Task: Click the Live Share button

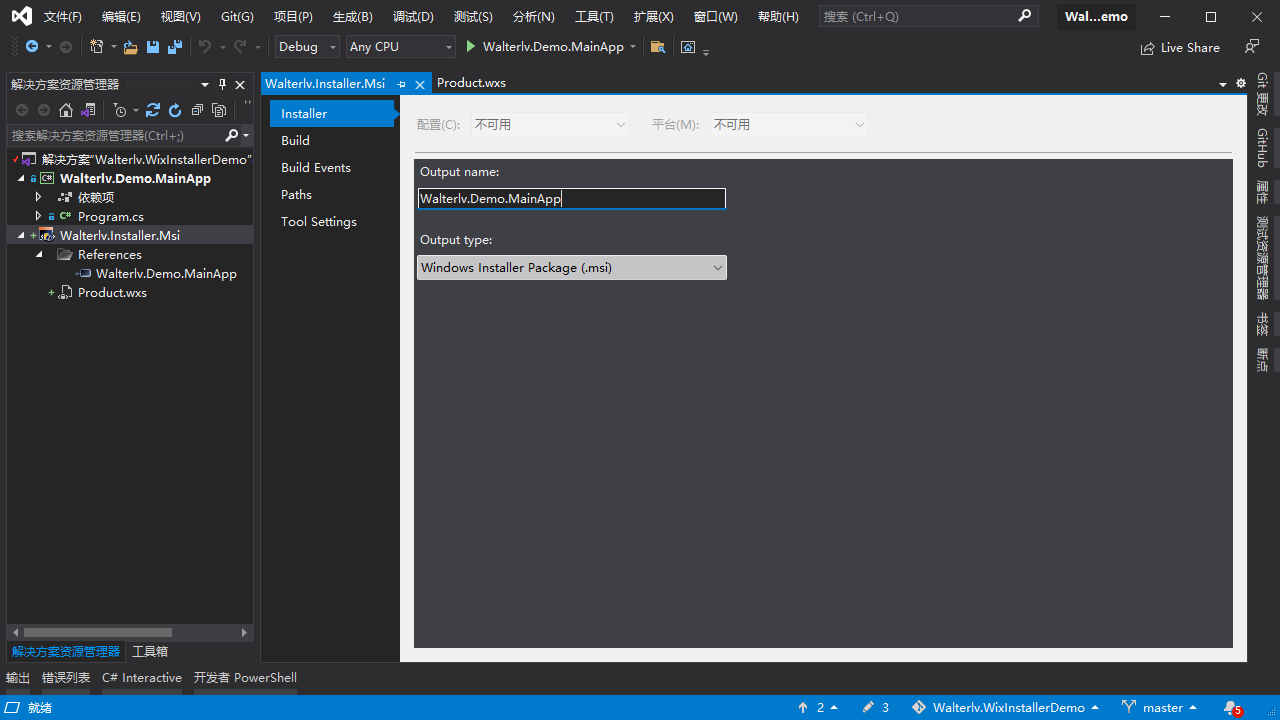Action: (1180, 47)
